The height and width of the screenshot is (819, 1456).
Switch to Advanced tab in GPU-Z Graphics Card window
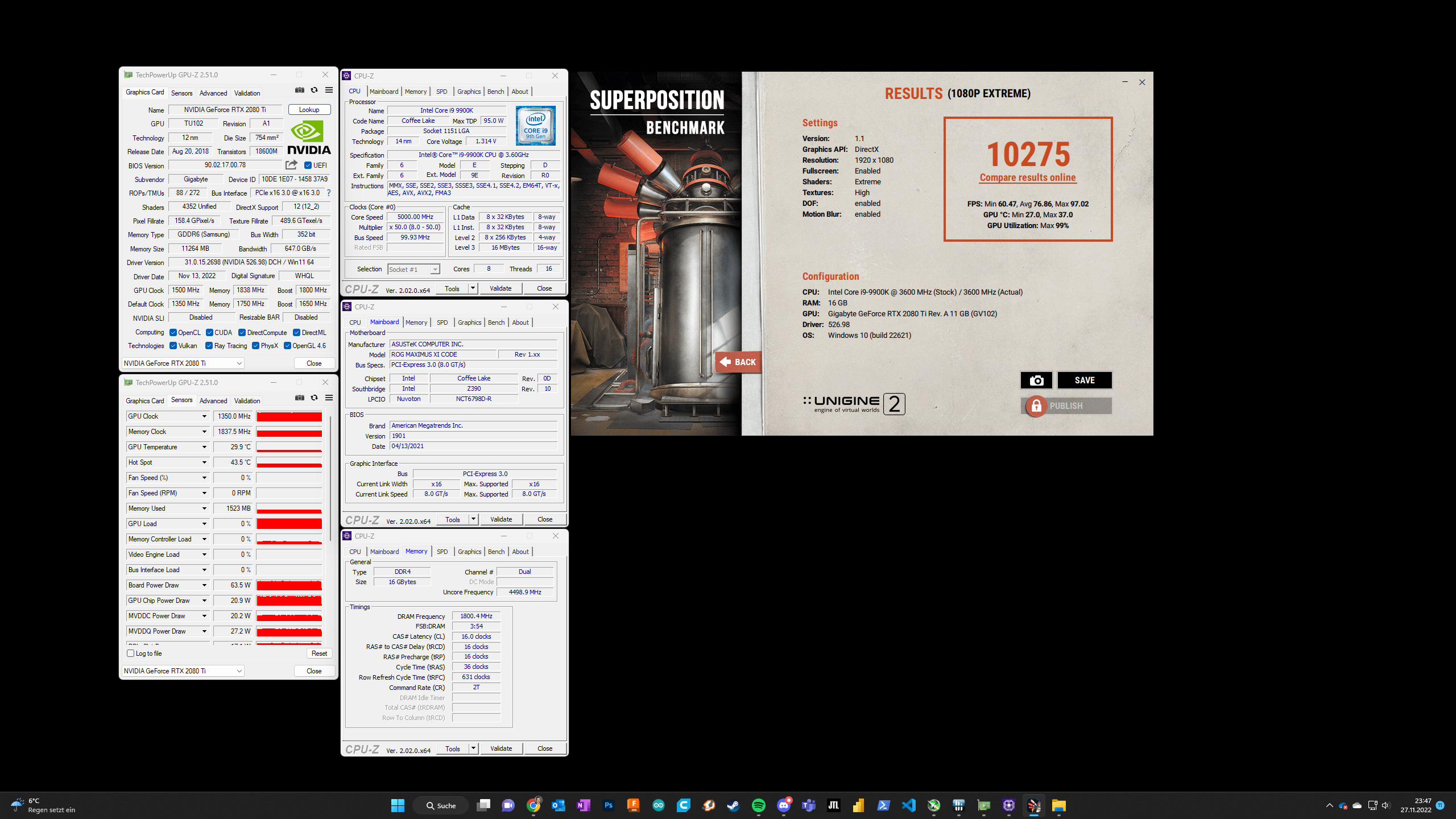[x=213, y=93]
